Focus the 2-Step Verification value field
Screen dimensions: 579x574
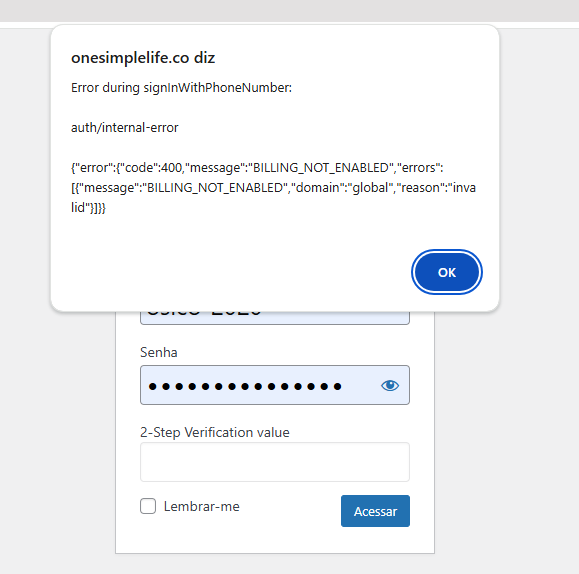pos(275,462)
